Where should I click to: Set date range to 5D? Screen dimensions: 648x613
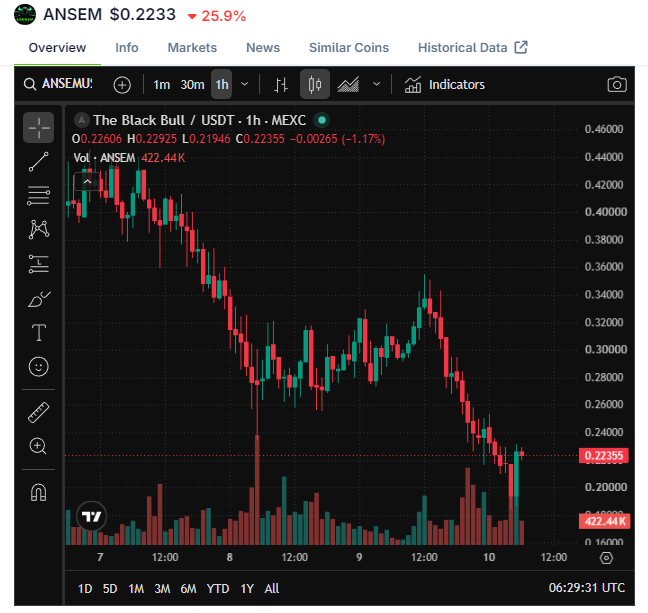[x=110, y=589]
